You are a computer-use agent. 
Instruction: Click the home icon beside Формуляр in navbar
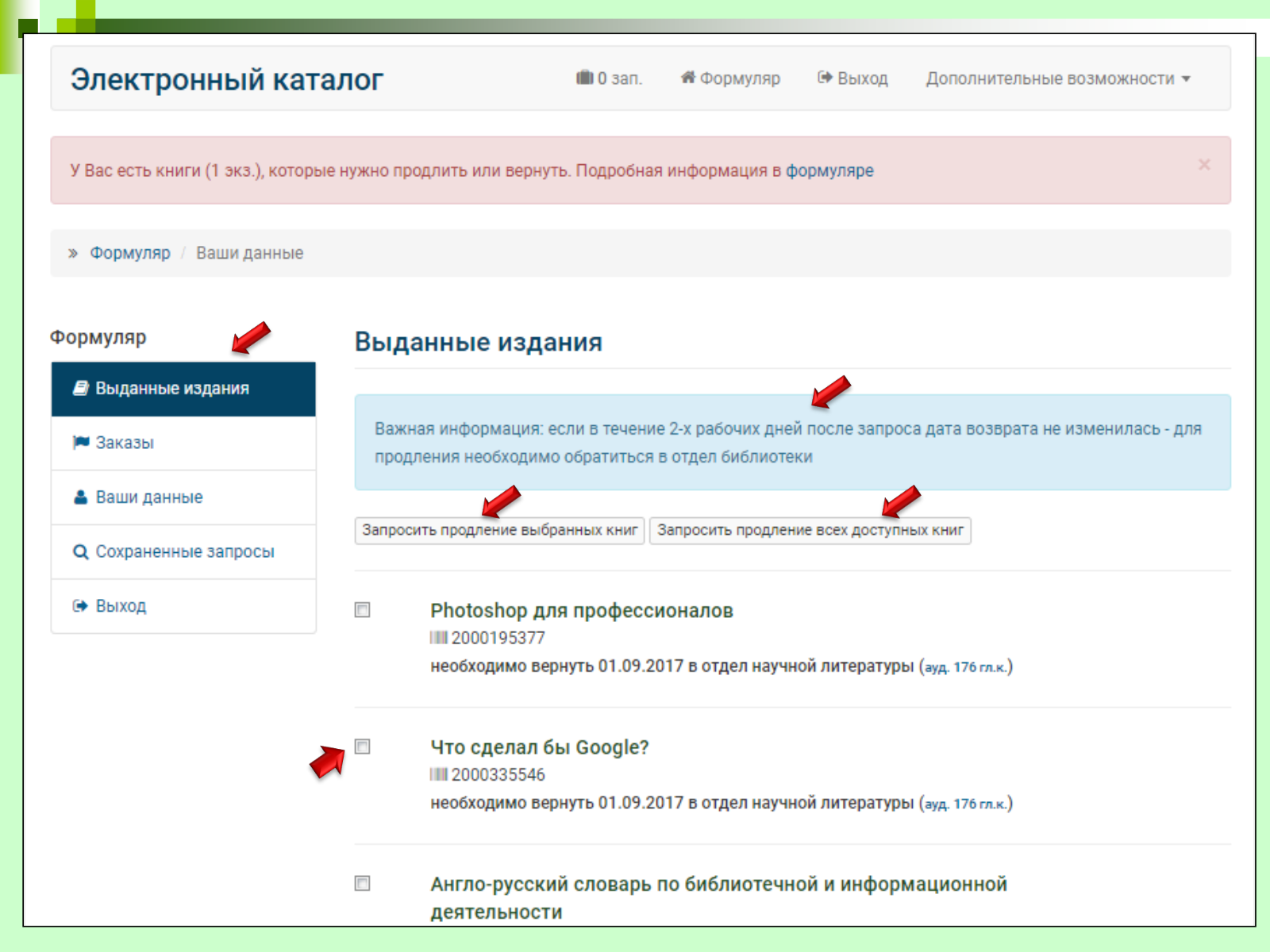[688, 78]
